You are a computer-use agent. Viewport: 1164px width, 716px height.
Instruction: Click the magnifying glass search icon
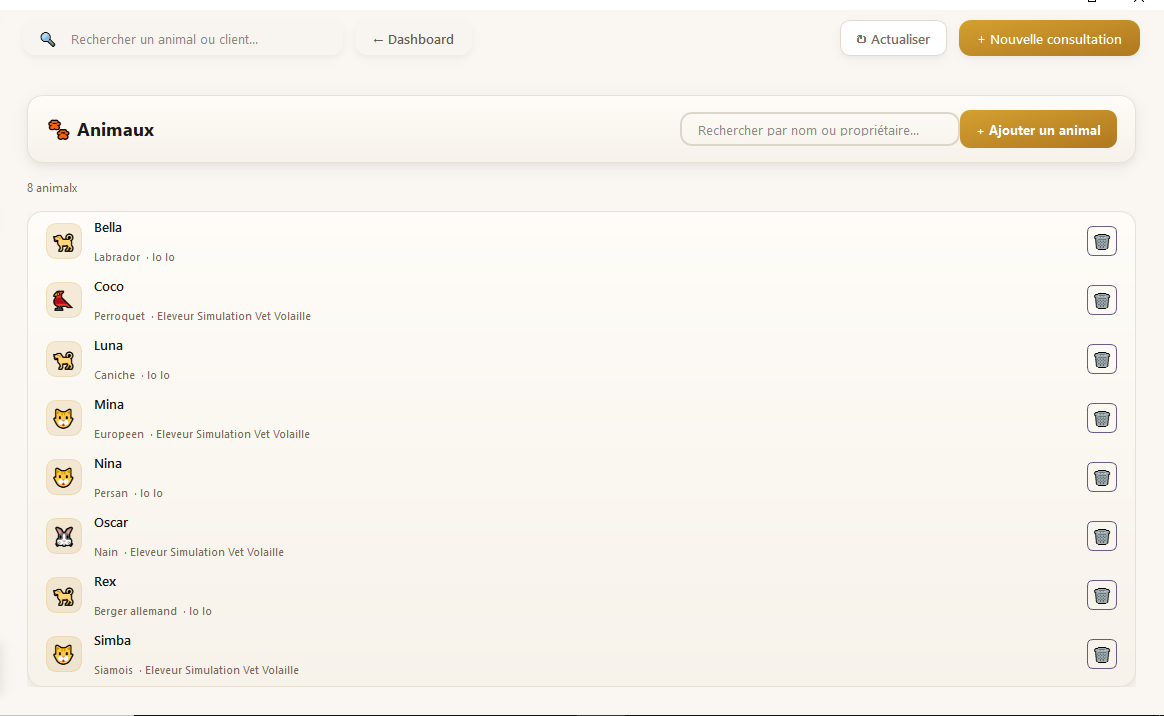pyautogui.click(x=48, y=39)
